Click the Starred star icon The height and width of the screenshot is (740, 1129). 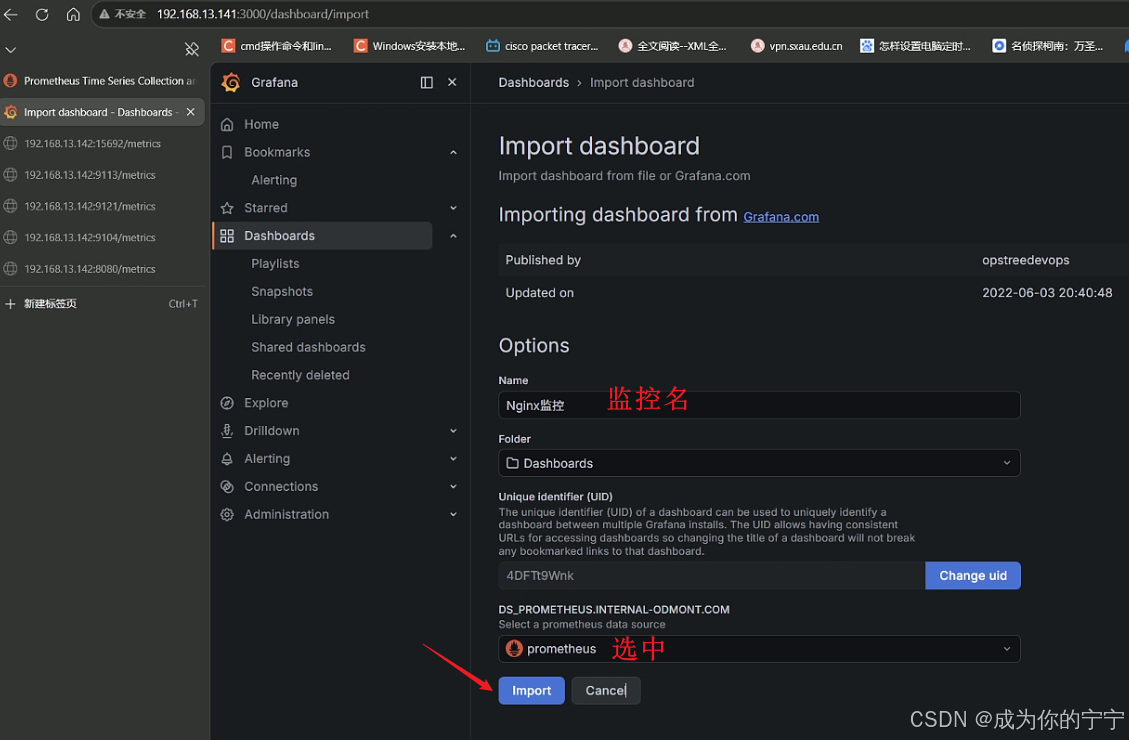tap(227, 208)
